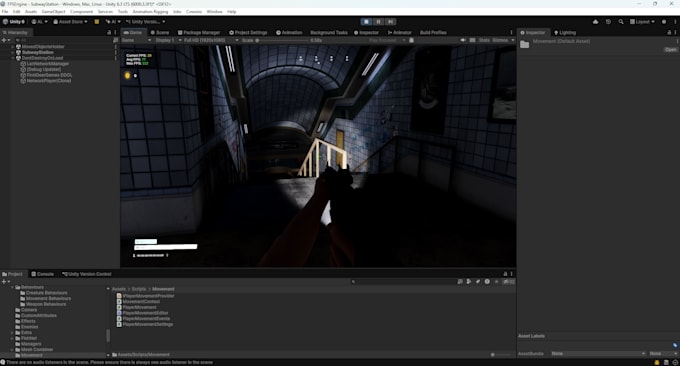Image resolution: width=680 pixels, height=366 pixels.
Task: Open the Hierarchy create plus menu
Action: click(5, 40)
